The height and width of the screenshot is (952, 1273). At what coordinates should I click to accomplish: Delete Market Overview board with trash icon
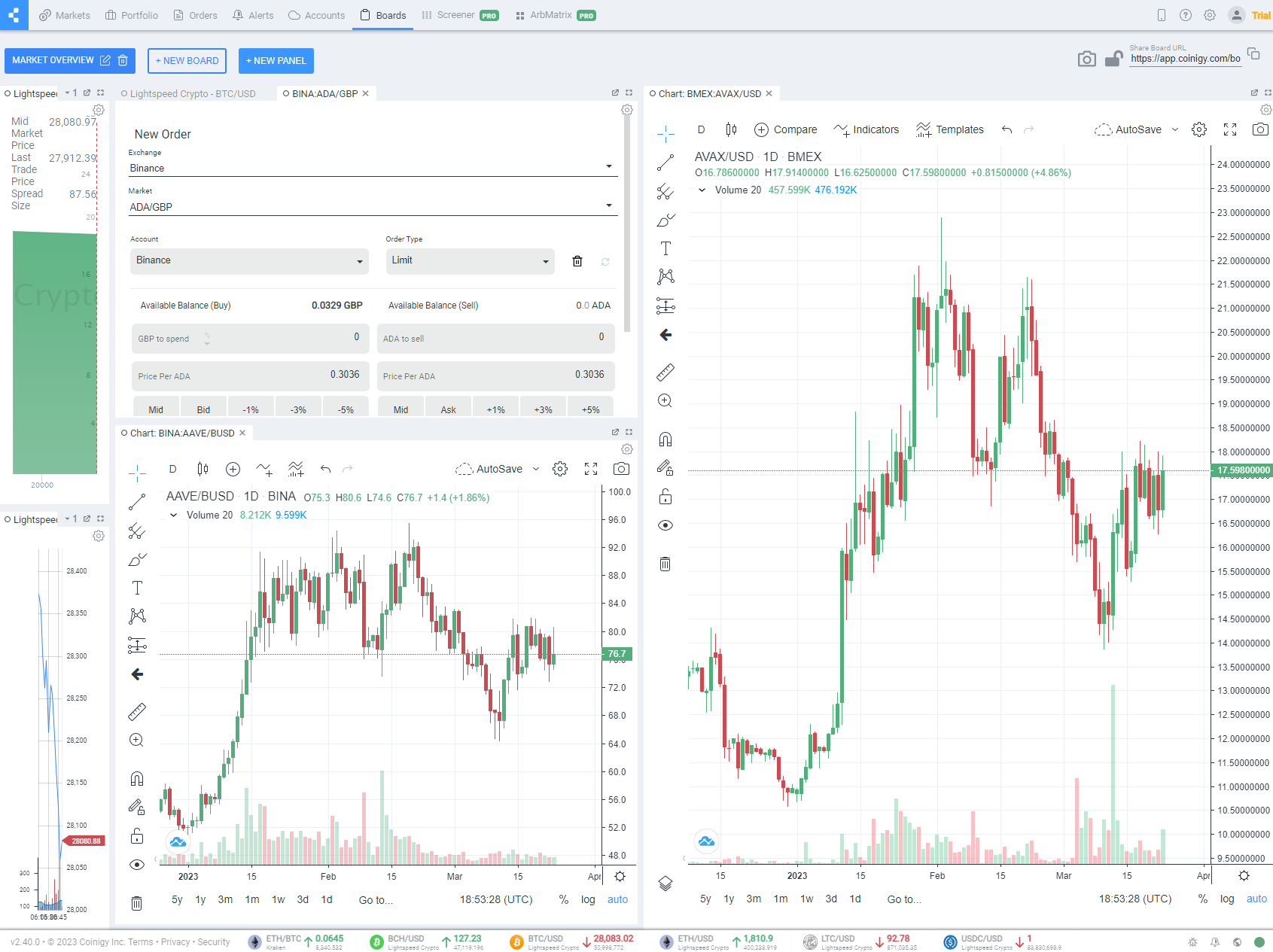(x=123, y=60)
